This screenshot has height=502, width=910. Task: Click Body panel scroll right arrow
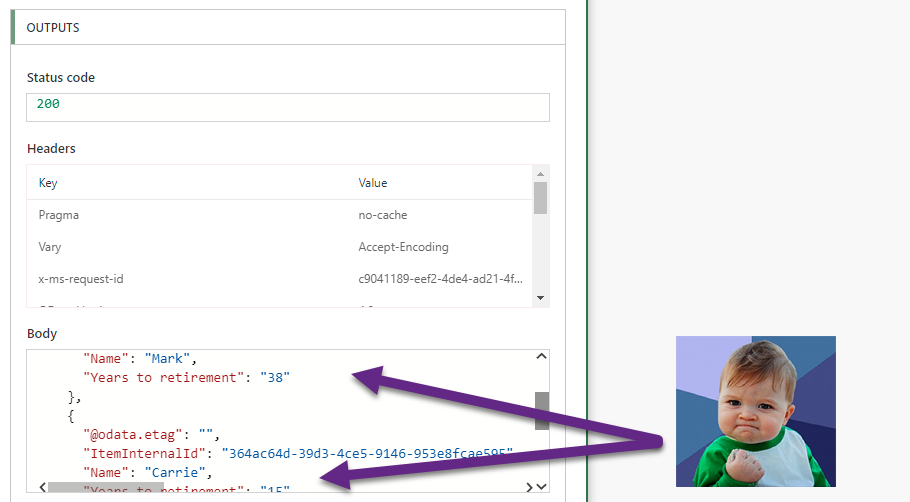[x=527, y=486]
